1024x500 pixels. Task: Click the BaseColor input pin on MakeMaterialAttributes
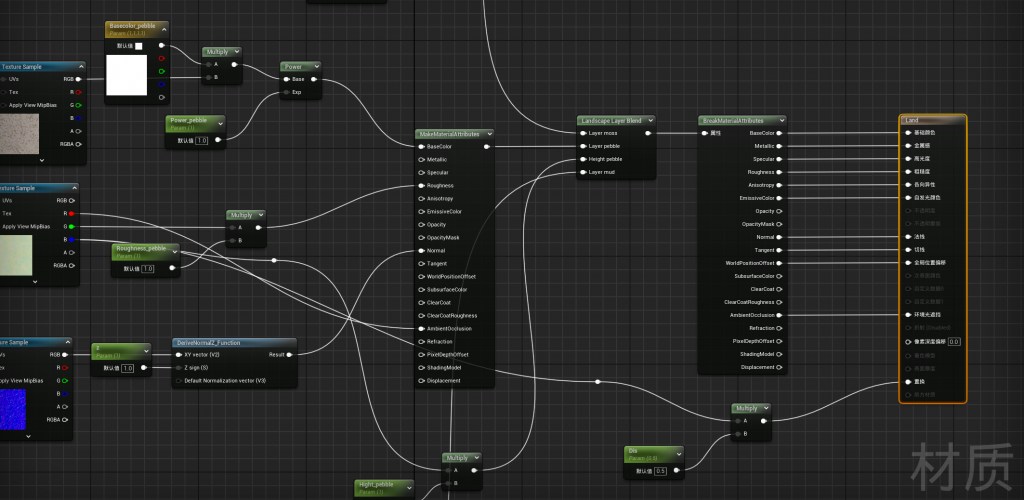[421, 146]
